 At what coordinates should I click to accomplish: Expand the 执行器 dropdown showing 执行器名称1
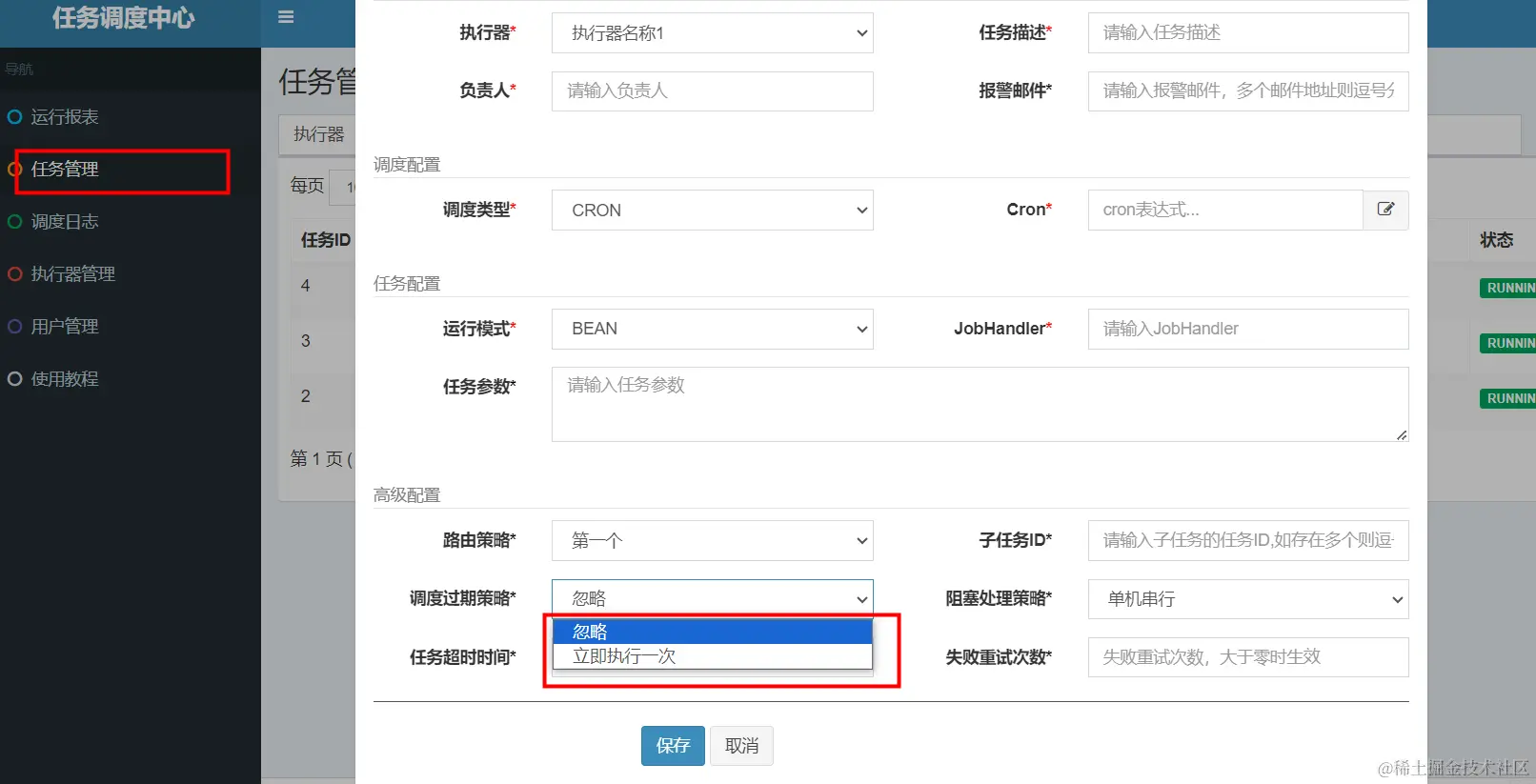pyautogui.click(x=713, y=33)
